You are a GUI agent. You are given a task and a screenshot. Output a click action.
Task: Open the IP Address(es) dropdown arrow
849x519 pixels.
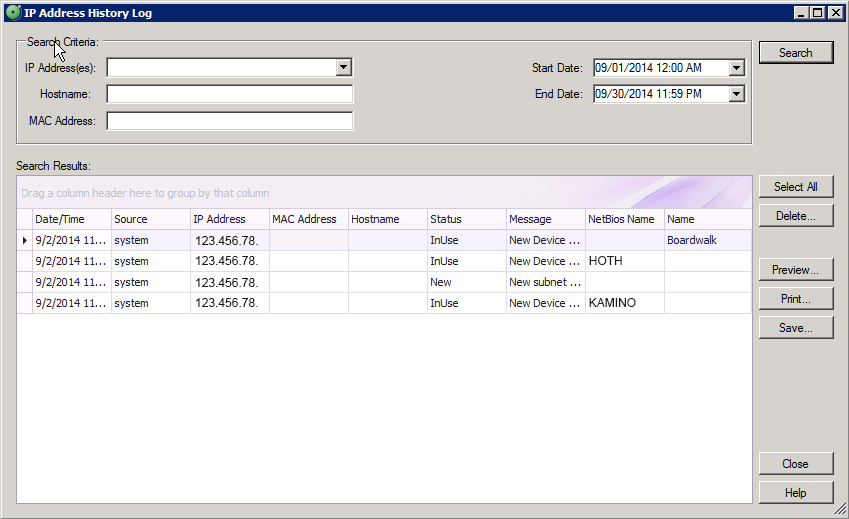coord(343,67)
